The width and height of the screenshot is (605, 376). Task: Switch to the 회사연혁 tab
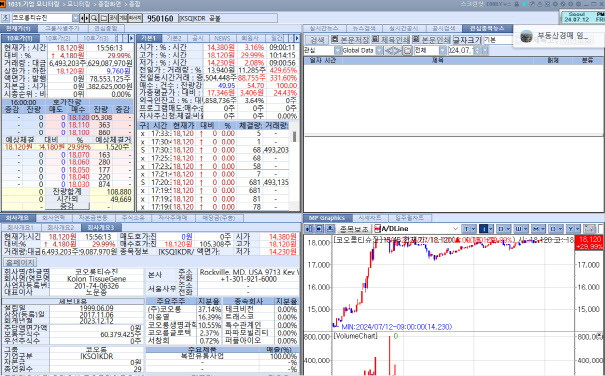click(53, 218)
